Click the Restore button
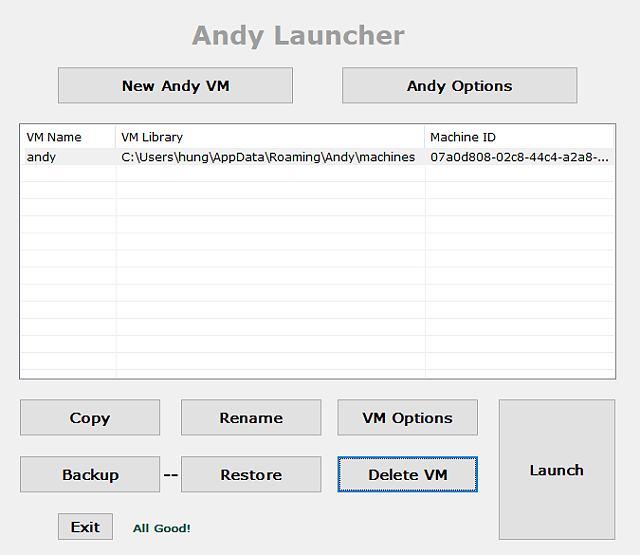640x555 pixels. [251, 474]
